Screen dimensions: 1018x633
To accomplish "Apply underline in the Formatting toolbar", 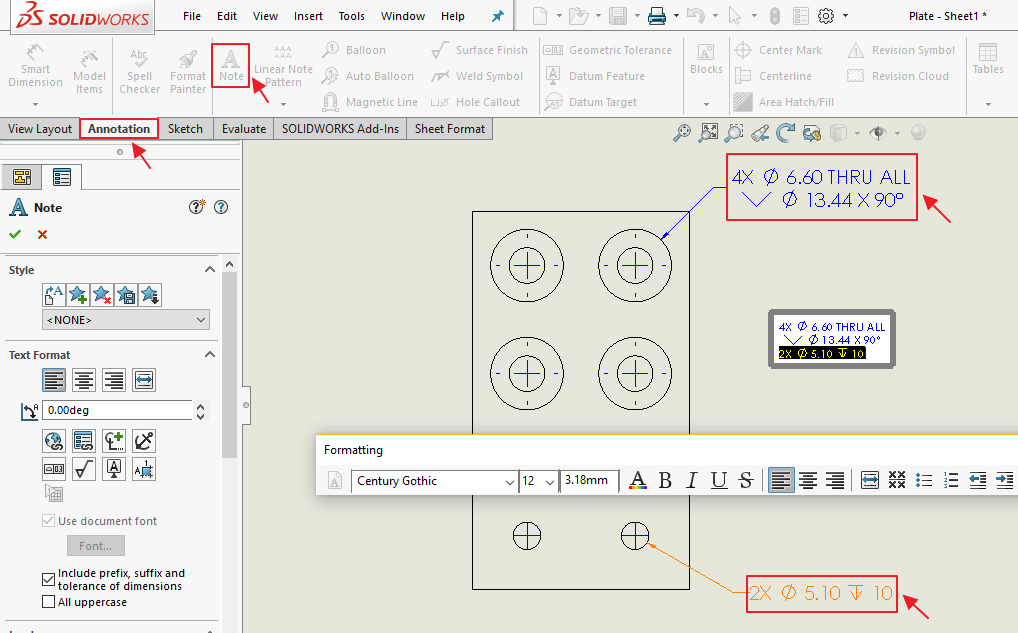I will coord(719,480).
